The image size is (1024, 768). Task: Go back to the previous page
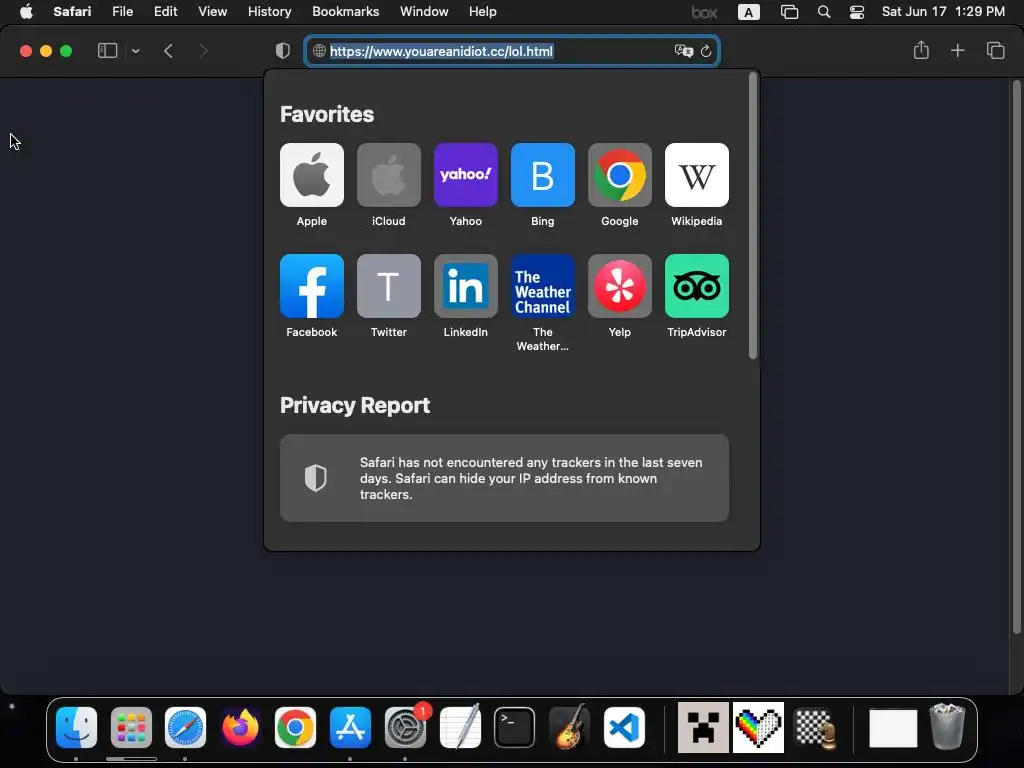point(168,51)
